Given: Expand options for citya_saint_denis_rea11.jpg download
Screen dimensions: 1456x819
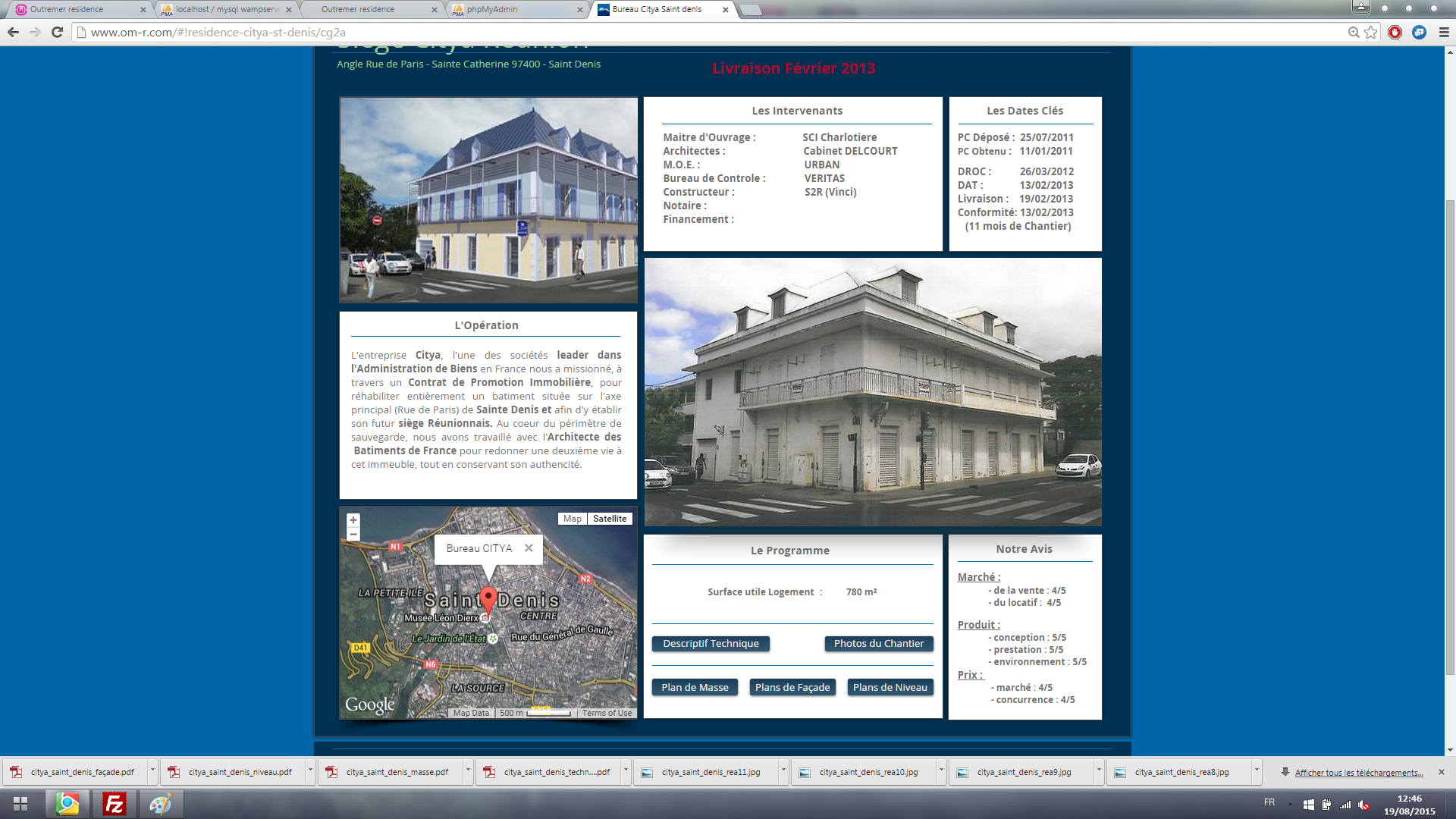Looking at the screenshot, I should point(783,771).
